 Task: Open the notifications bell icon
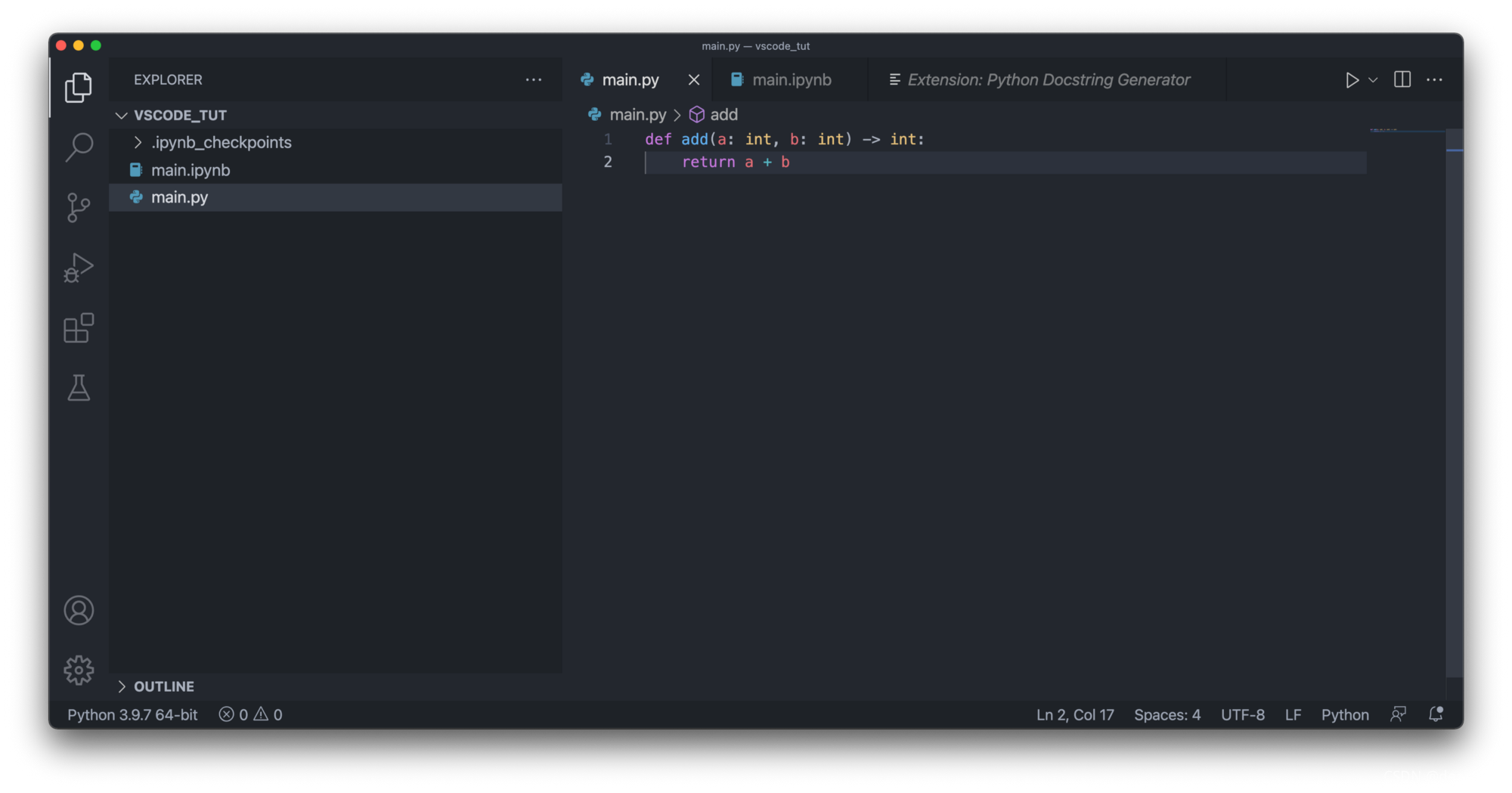(1436, 714)
